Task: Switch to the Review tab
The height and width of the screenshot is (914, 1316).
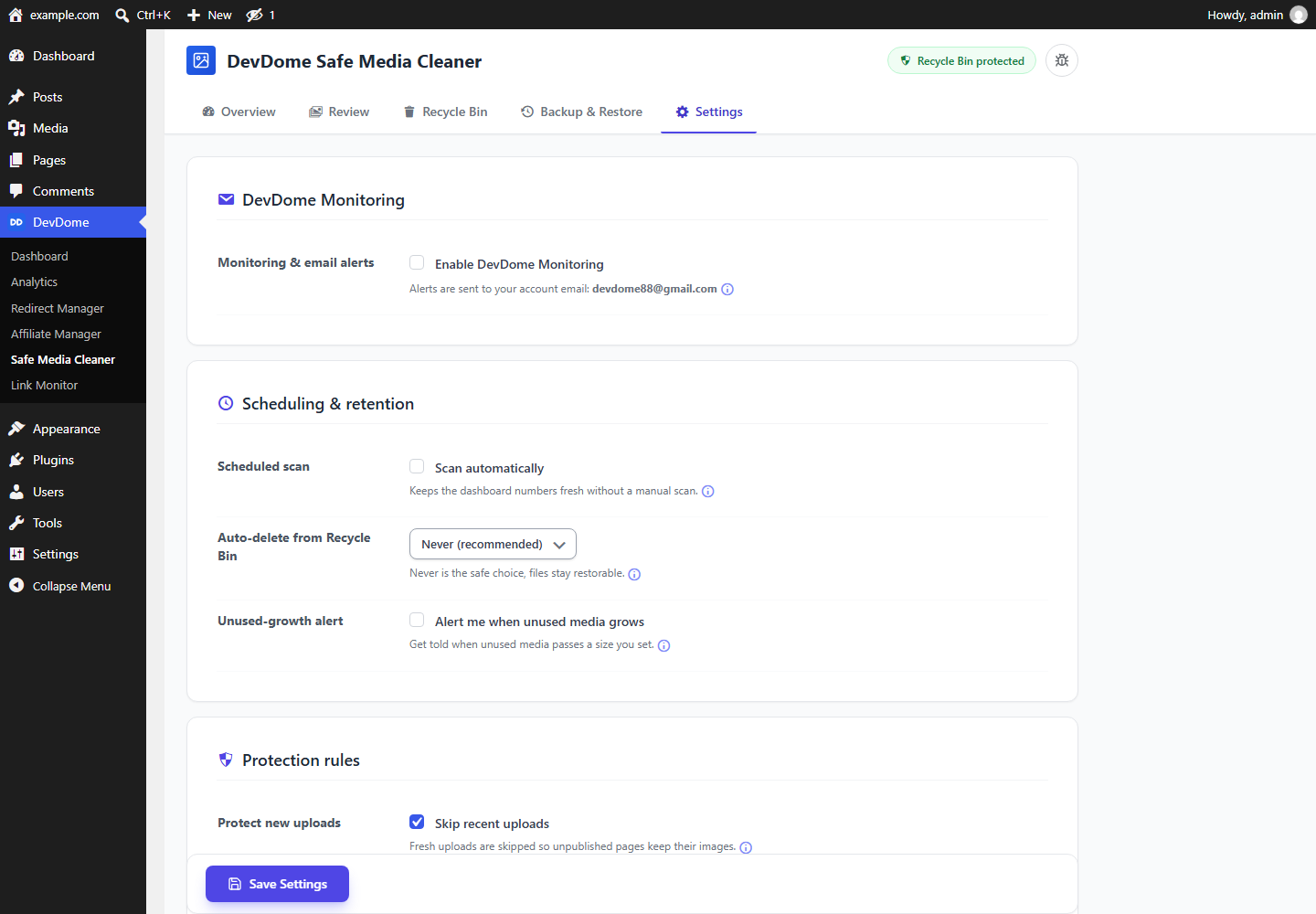Action: [339, 112]
